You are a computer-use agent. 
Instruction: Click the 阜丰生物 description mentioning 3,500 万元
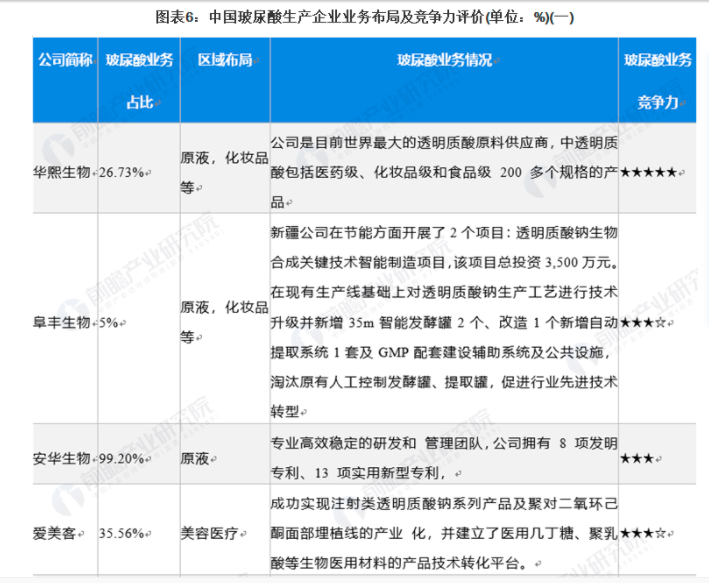pyautogui.click(x=444, y=322)
